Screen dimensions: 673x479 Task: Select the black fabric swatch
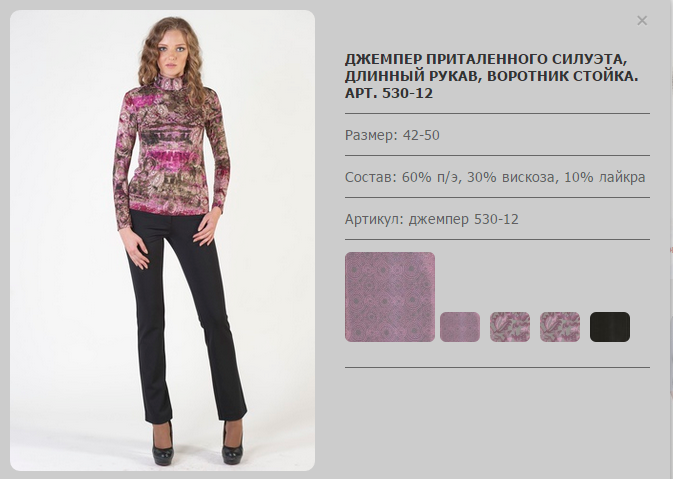click(x=610, y=327)
